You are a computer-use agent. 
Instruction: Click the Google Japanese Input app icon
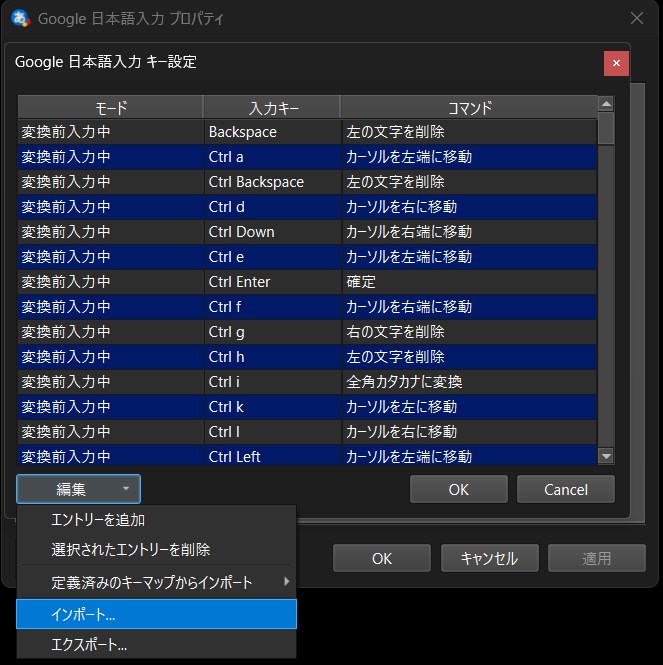19,19
